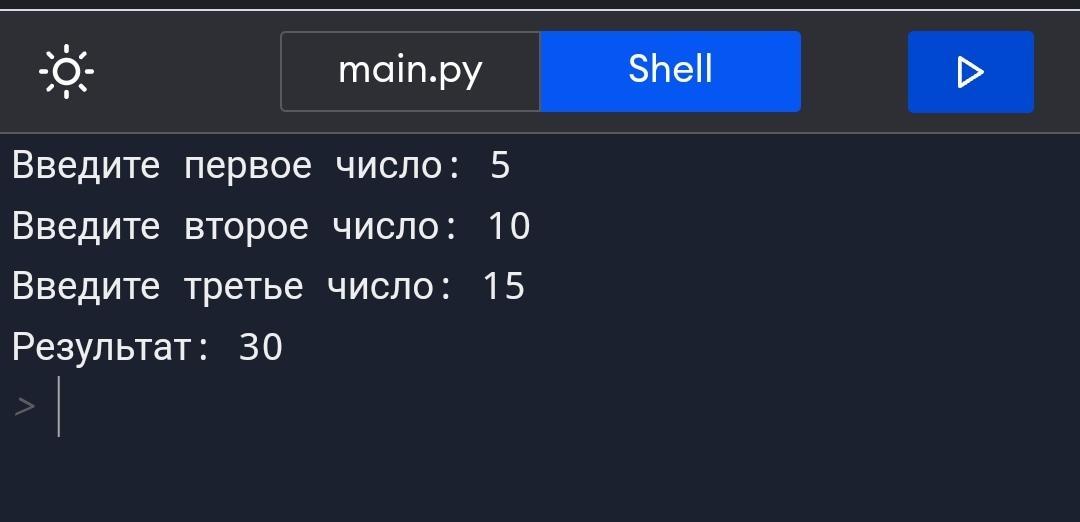This screenshot has height=522, width=1080.
Task: Switch to the main.py tab
Action: (410, 71)
